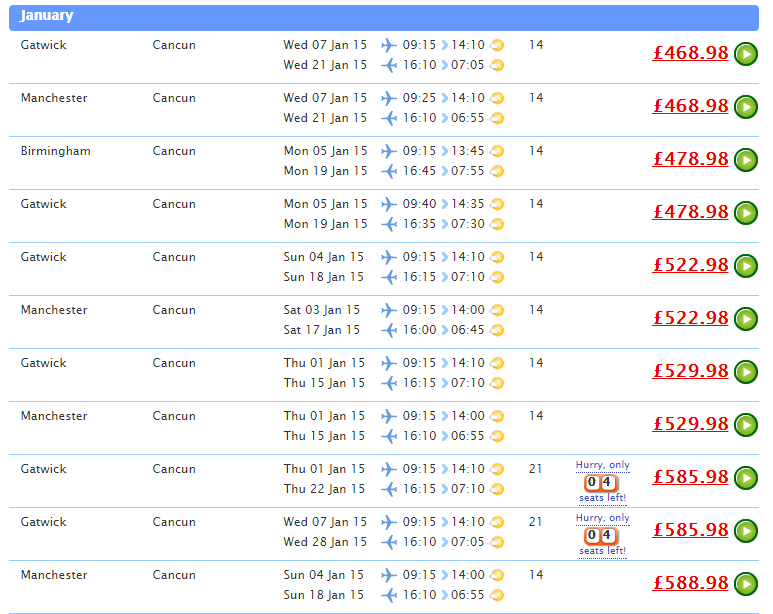
Task: Click weather icon next to 13:45 arrival
Action: tap(497, 151)
